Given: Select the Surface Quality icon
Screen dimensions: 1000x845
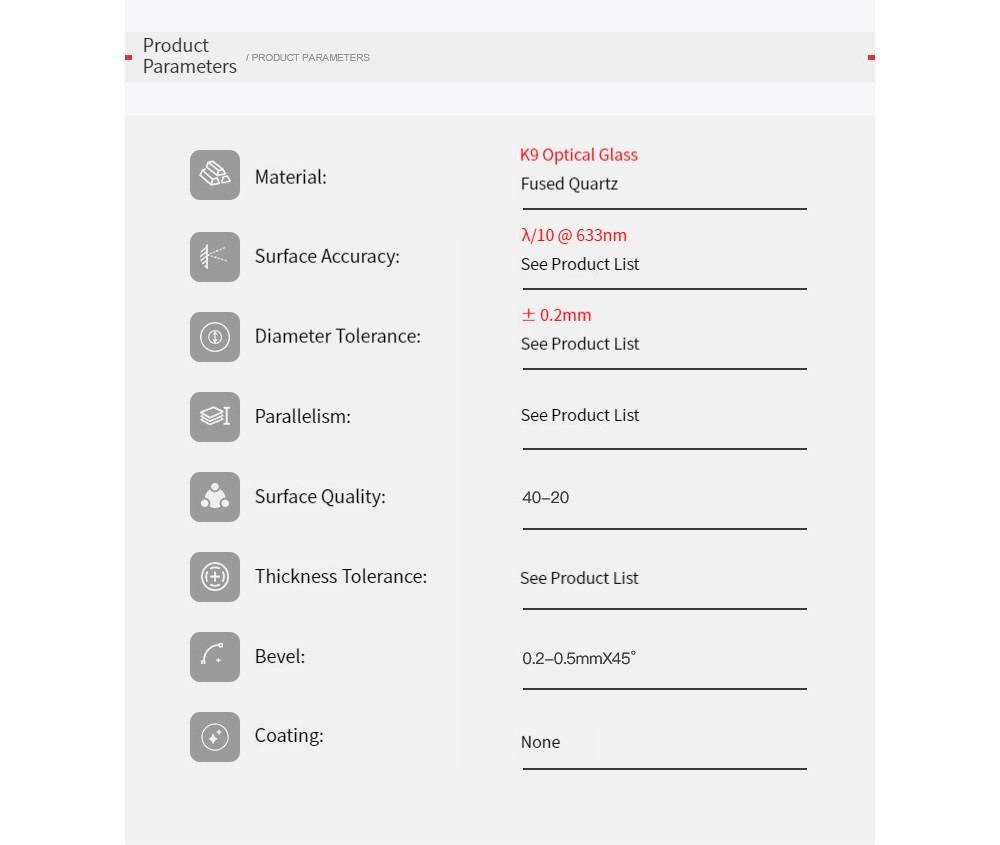Looking at the screenshot, I should (x=215, y=497).
